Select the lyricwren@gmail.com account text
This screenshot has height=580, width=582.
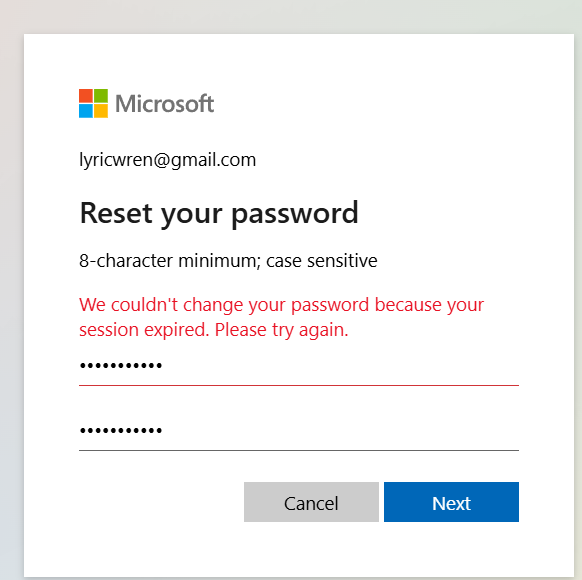(x=167, y=160)
